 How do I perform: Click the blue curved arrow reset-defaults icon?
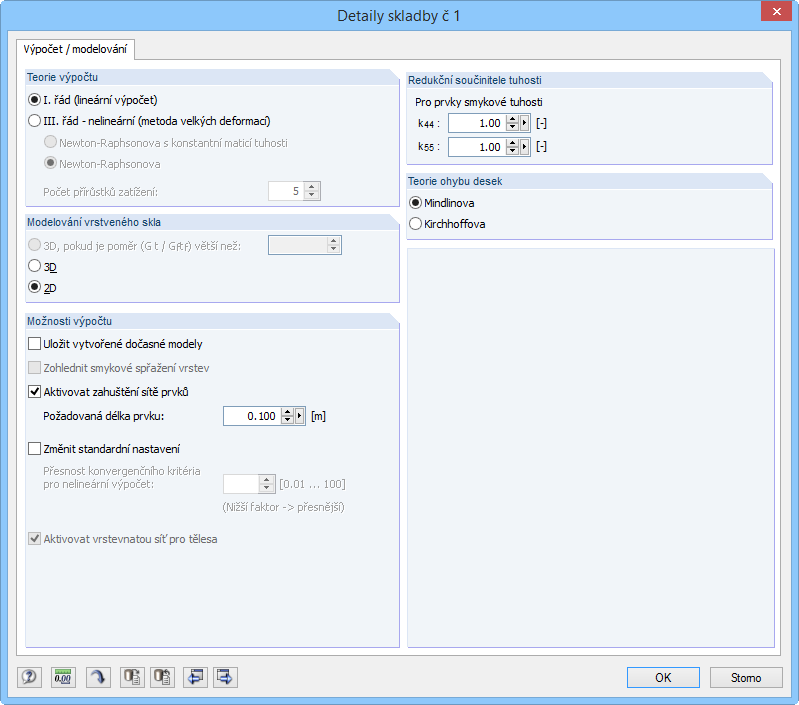coord(98,677)
